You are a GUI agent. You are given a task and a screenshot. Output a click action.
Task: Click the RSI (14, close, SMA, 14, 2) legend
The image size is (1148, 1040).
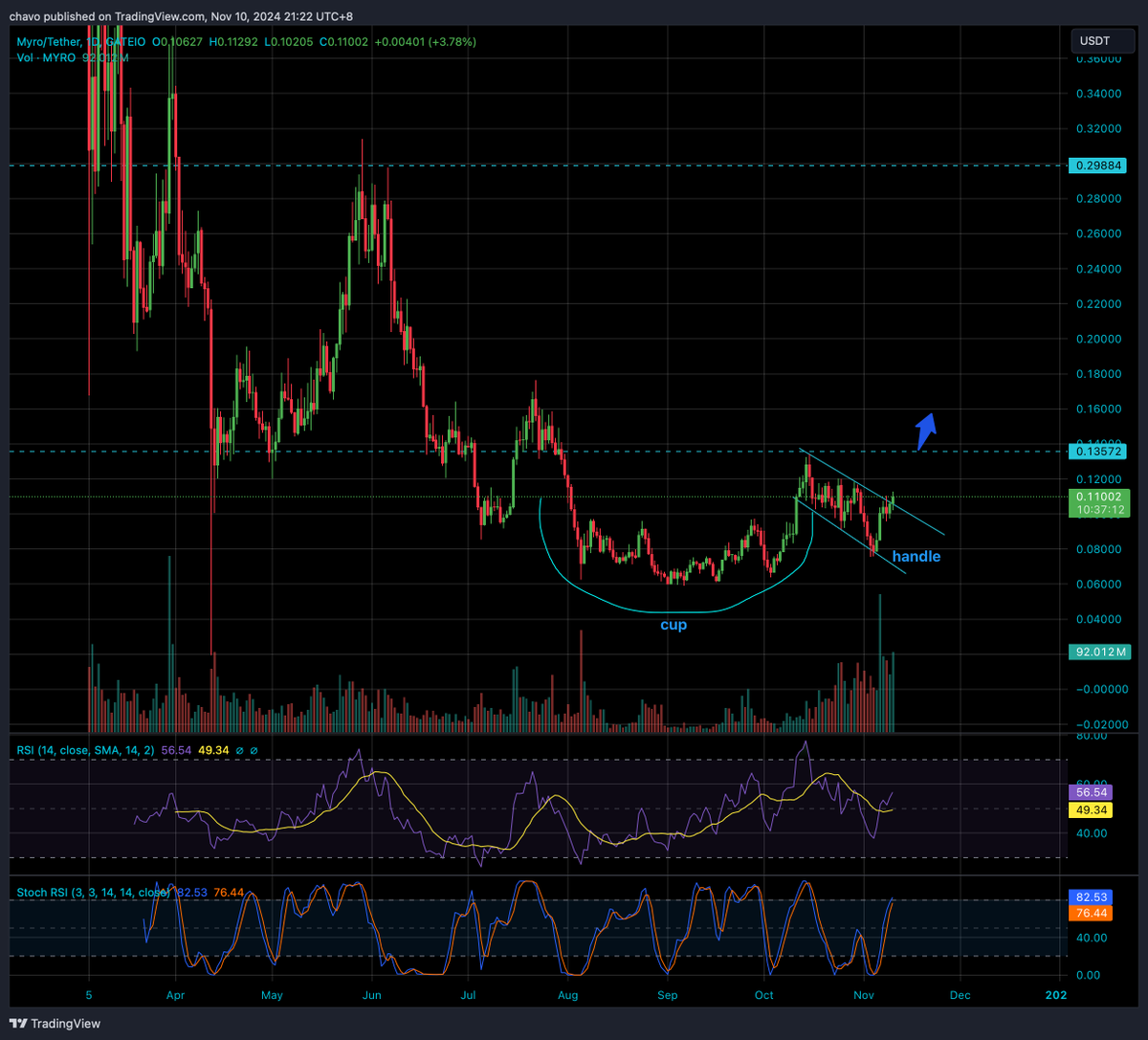(86, 751)
